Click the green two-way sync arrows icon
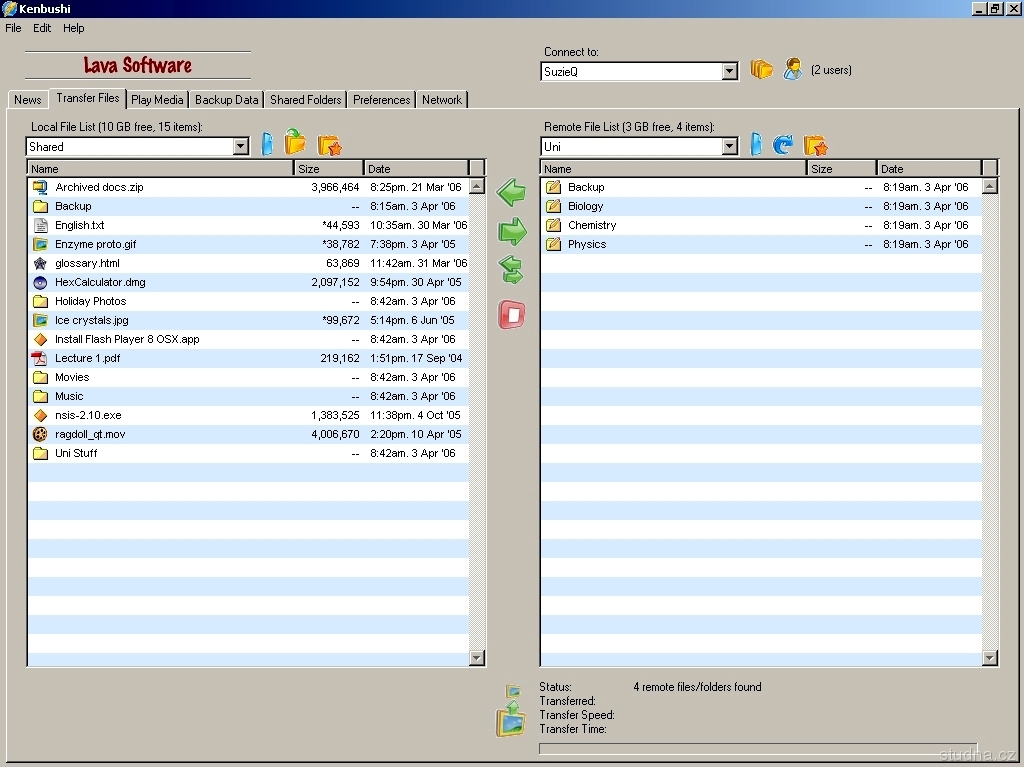1024x767 pixels. (x=511, y=270)
